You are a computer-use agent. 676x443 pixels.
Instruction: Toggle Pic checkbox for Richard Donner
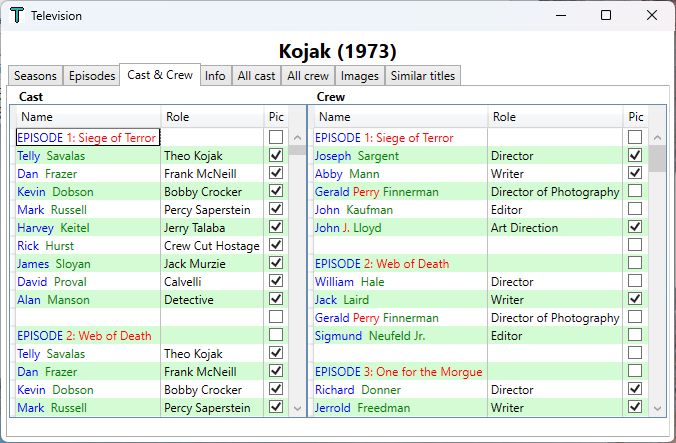tap(635, 389)
